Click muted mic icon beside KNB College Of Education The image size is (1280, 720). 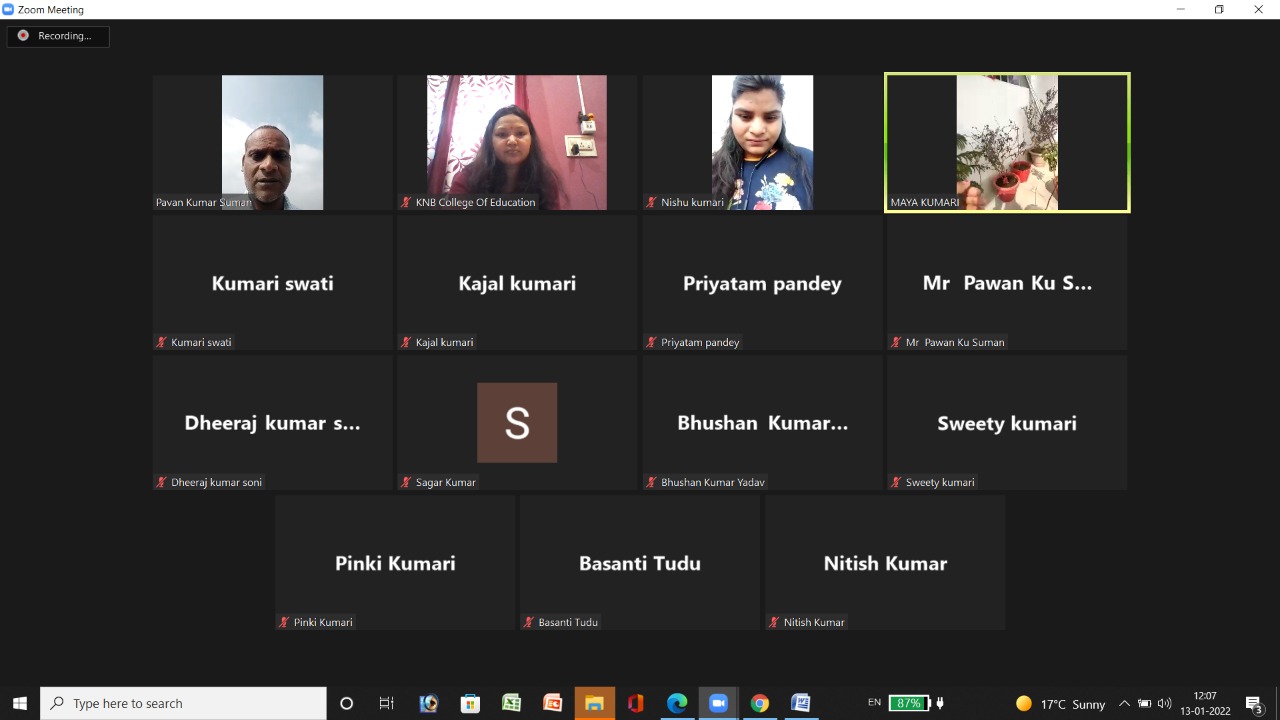(406, 202)
